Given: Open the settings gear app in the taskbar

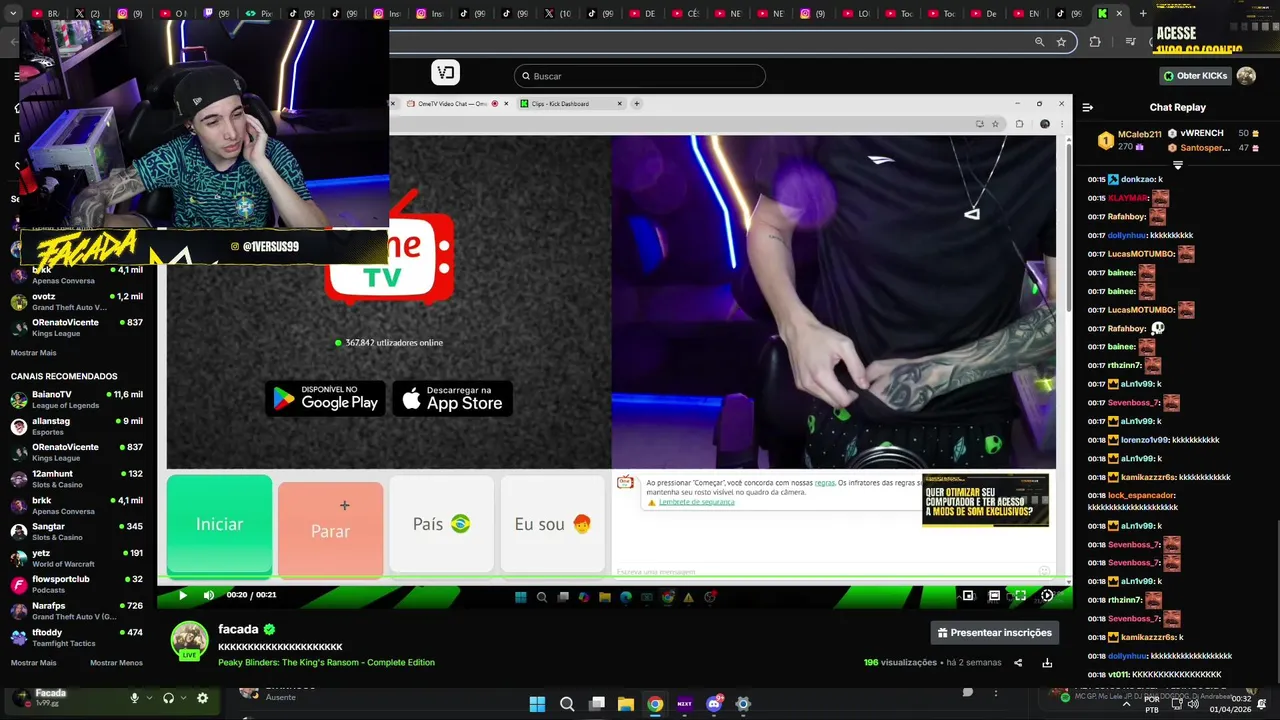Looking at the screenshot, I should (x=743, y=703).
